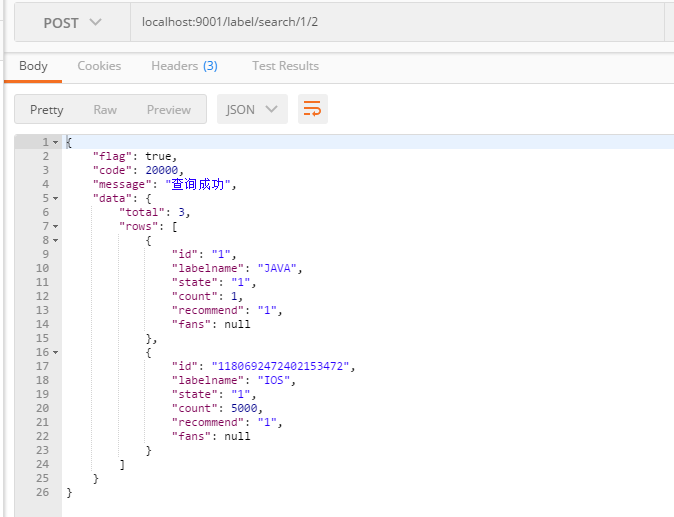
Task: Click the "total" key on line 6
Action: [142, 212]
